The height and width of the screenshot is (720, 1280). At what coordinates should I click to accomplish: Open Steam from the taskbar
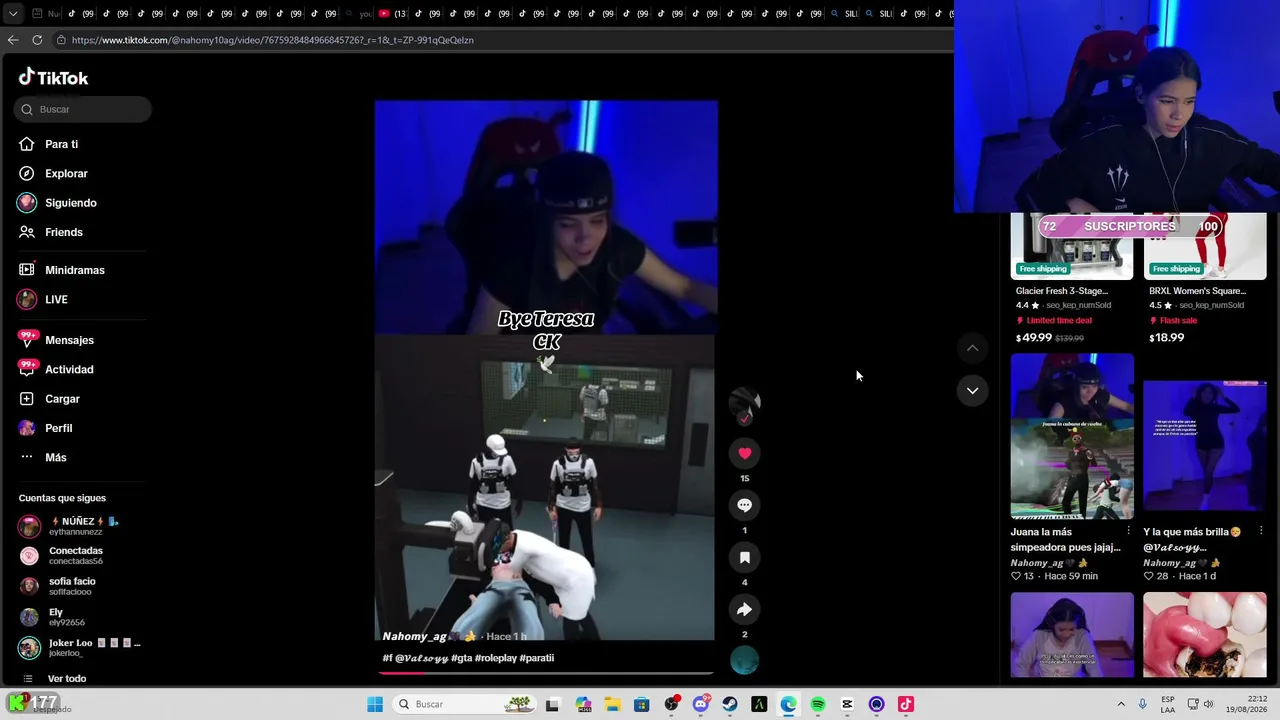pos(730,705)
